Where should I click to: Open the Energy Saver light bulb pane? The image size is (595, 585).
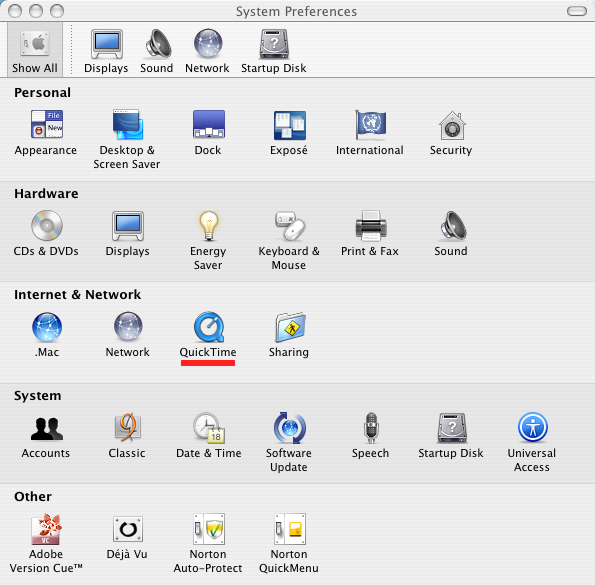point(208,241)
